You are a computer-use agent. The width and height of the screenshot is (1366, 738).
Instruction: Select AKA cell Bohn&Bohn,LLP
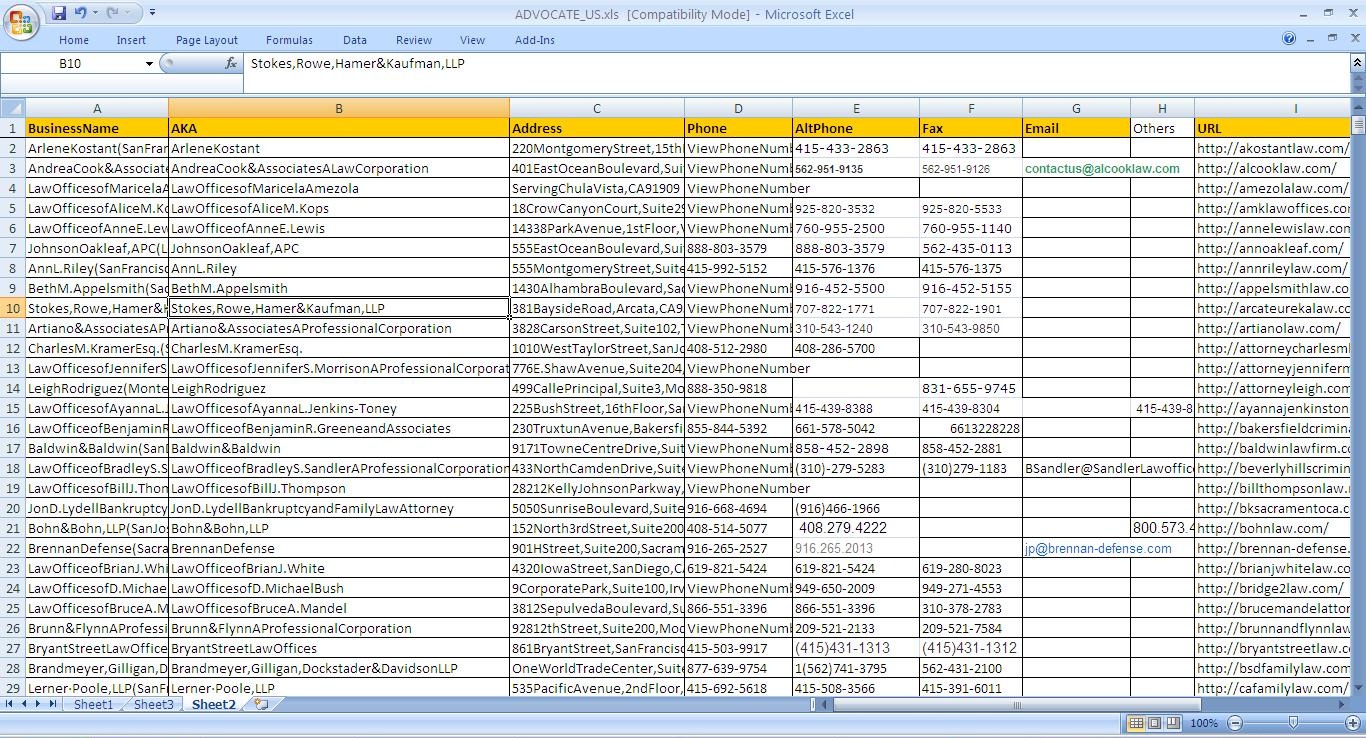pyautogui.click(x=339, y=528)
